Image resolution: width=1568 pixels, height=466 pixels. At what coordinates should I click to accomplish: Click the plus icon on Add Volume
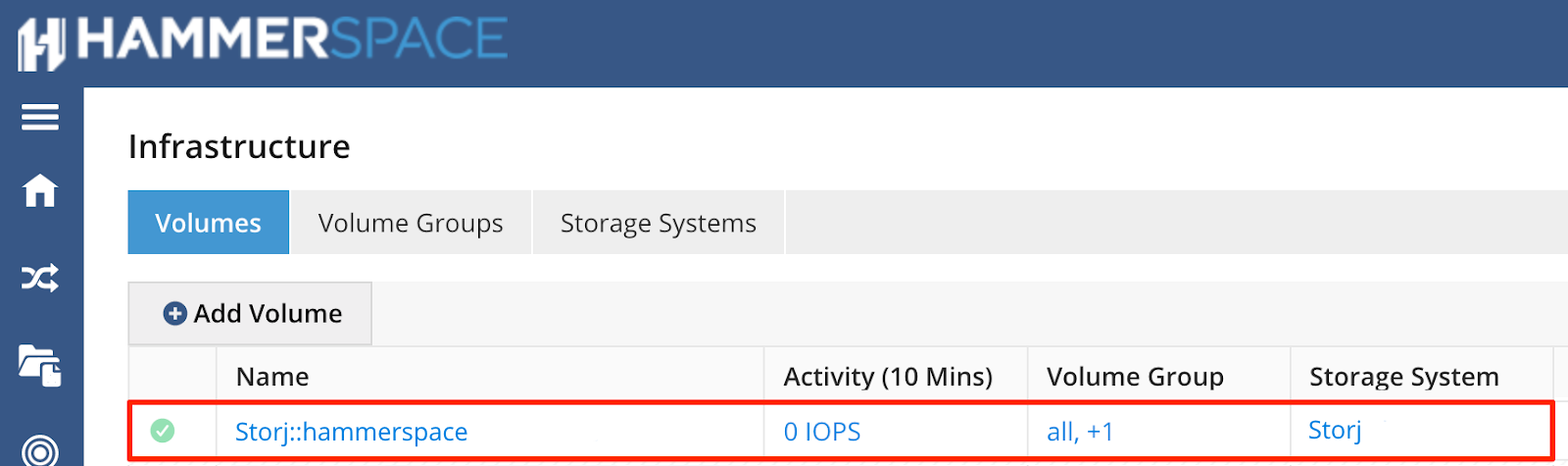175,313
